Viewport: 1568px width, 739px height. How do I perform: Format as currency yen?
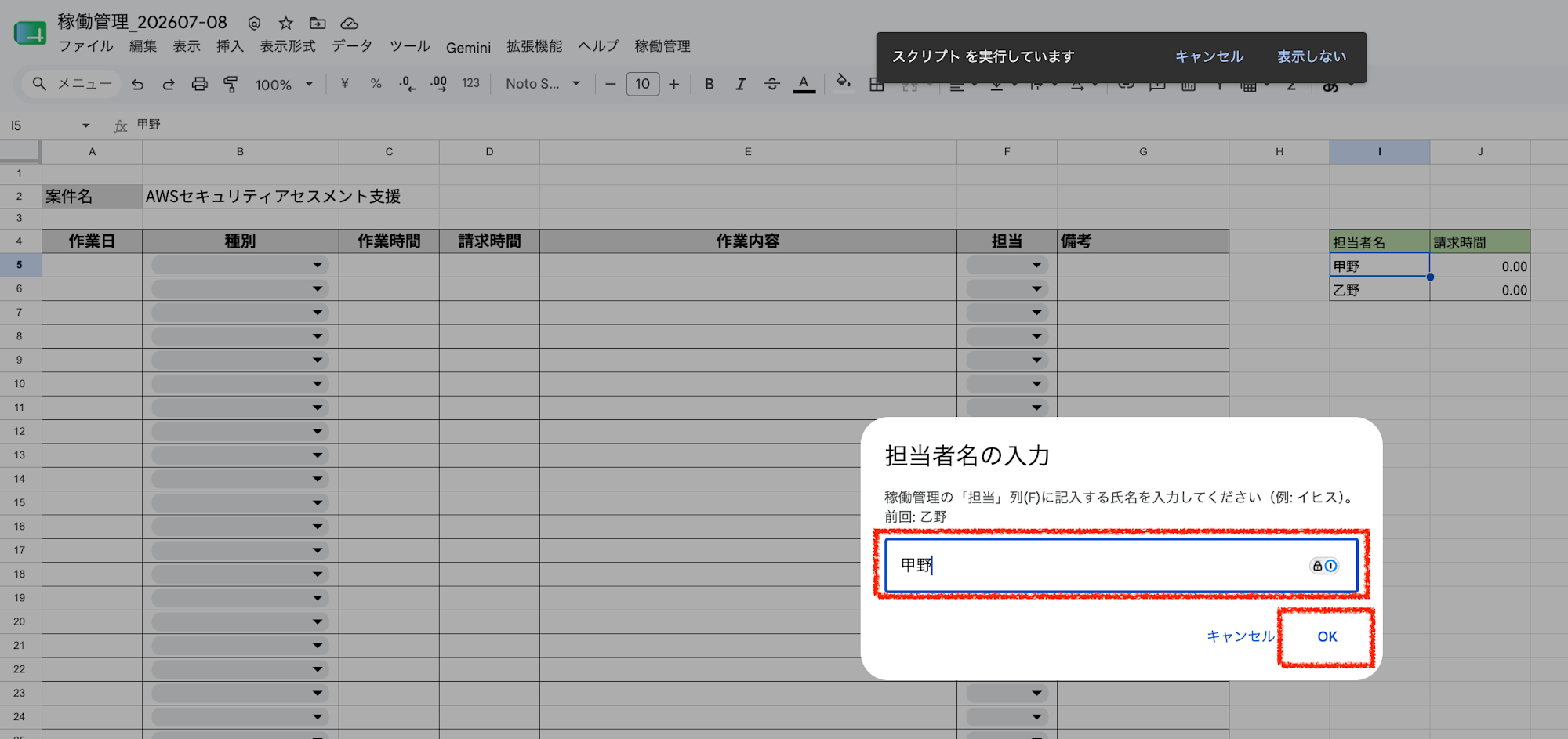click(x=345, y=84)
